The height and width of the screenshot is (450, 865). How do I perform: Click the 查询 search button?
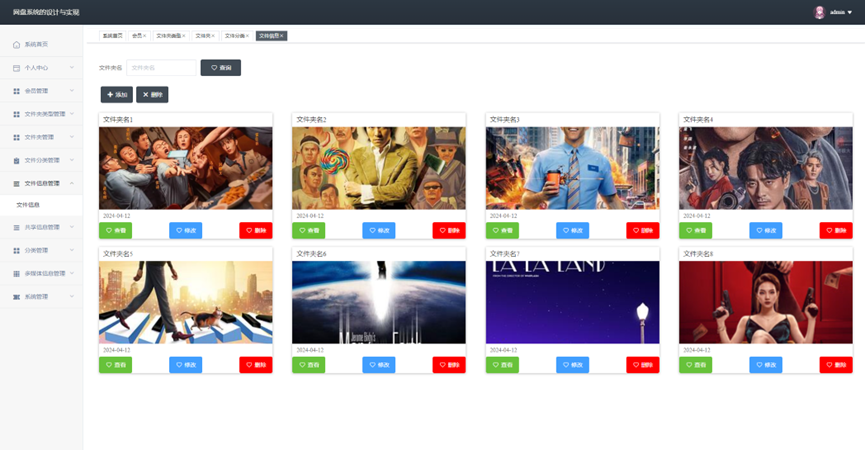click(221, 68)
